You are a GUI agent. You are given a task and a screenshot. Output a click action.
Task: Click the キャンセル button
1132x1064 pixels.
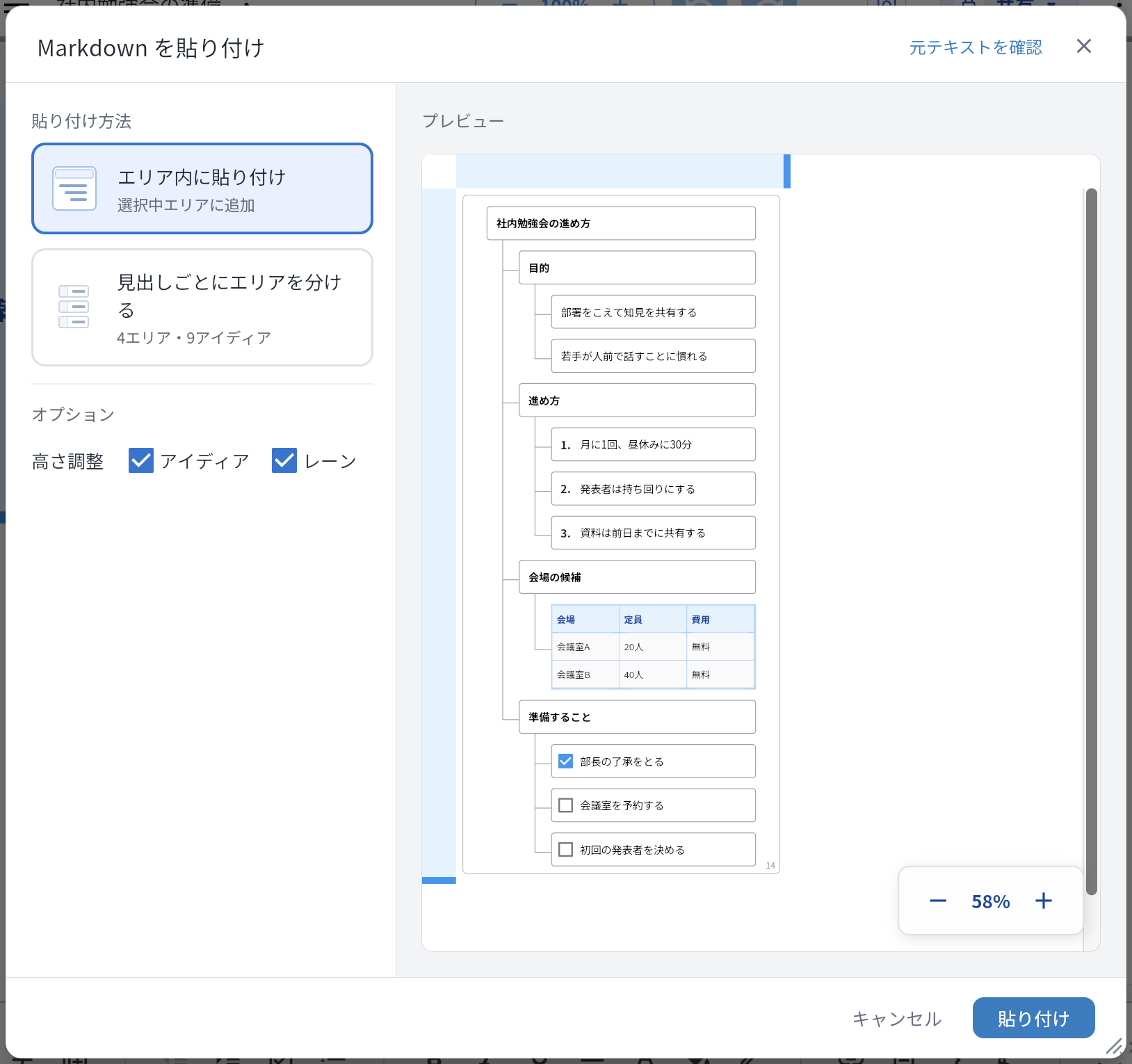(897, 1019)
